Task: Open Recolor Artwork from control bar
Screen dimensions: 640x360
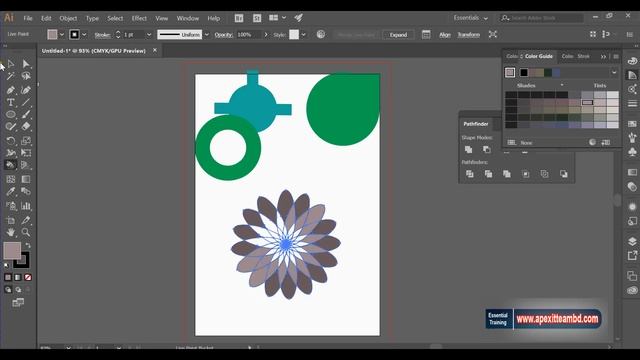Action: coord(321,34)
